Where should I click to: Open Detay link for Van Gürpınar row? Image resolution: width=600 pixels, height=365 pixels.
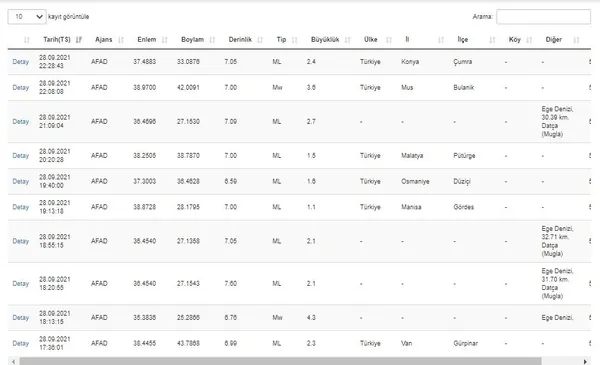click(x=21, y=344)
